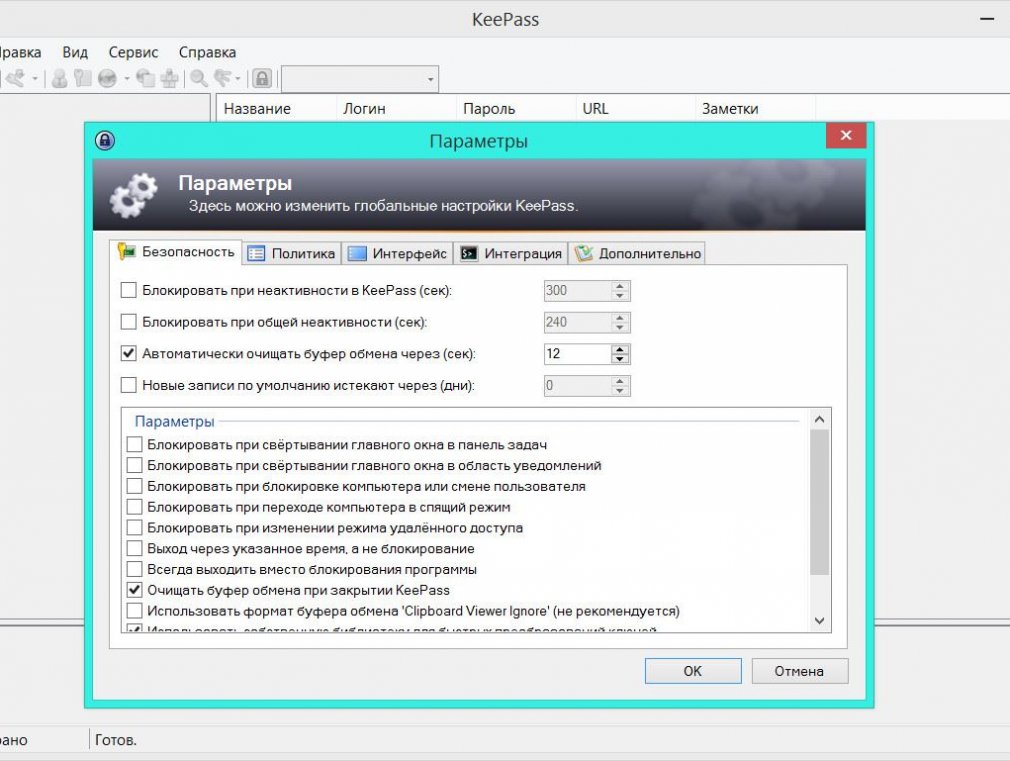
Task: Click the Open URL globe icon
Action: pyautogui.click(x=107, y=79)
